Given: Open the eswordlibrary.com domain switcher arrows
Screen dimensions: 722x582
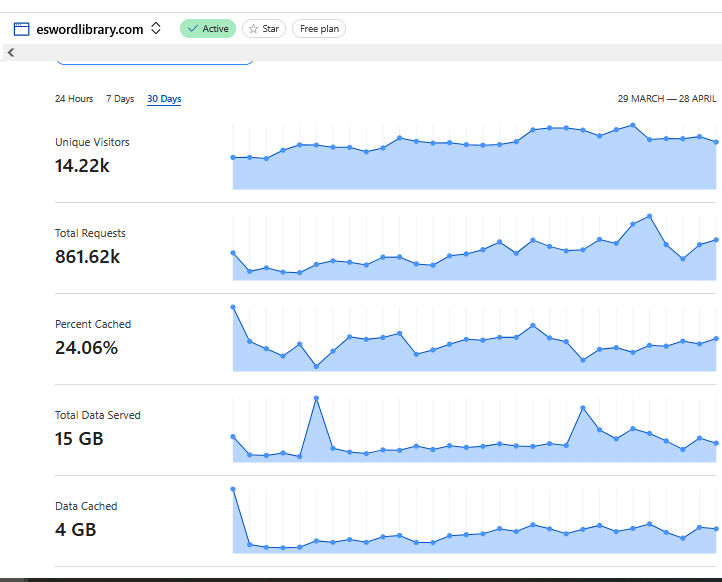Looking at the screenshot, I should (156, 29).
